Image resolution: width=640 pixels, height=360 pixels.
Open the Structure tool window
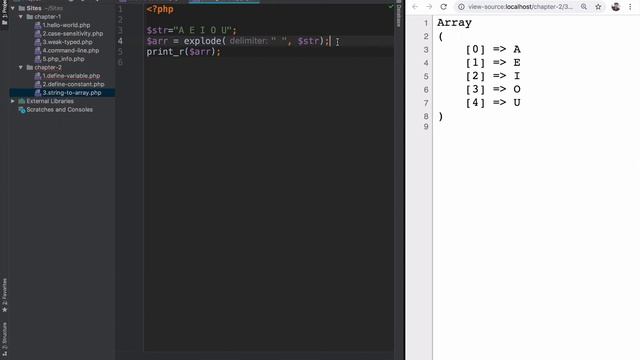(4, 339)
